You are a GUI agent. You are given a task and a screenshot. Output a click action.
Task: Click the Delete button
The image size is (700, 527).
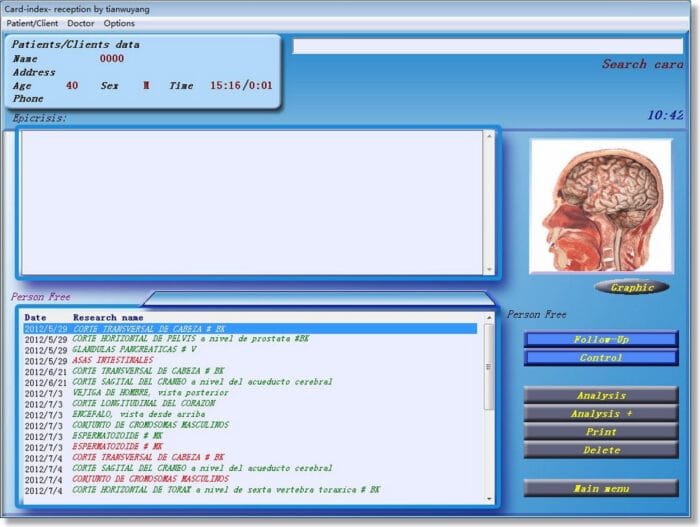click(x=601, y=450)
